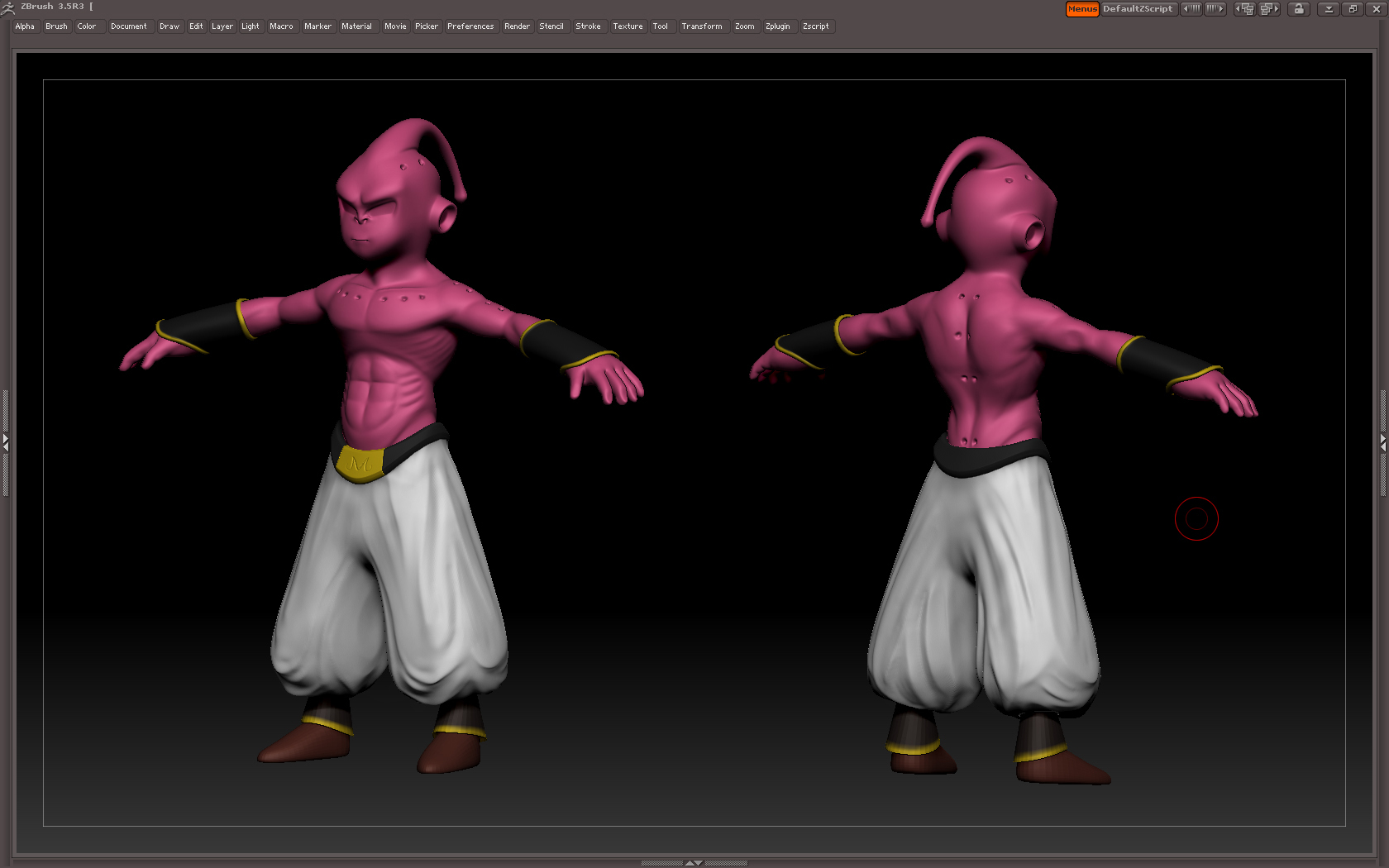The width and height of the screenshot is (1389, 868).
Task: Click the bottom horizontal canvas scrollbar
Action: pos(694,861)
